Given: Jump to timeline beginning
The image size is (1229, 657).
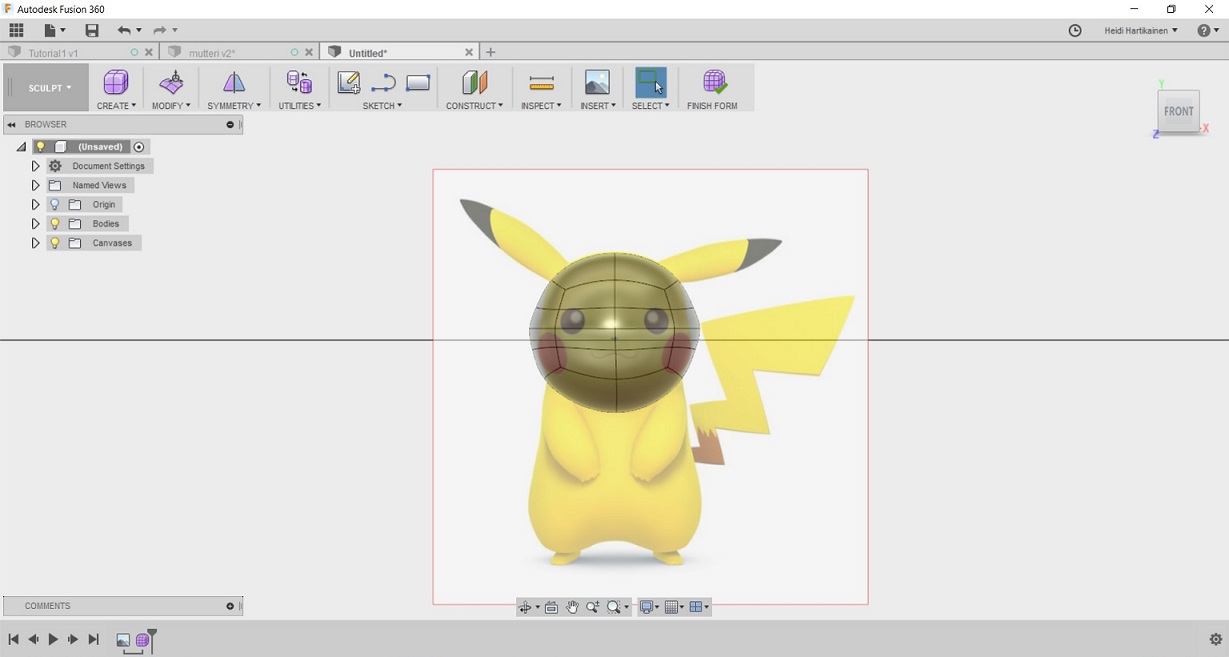Looking at the screenshot, I should click(x=13, y=639).
